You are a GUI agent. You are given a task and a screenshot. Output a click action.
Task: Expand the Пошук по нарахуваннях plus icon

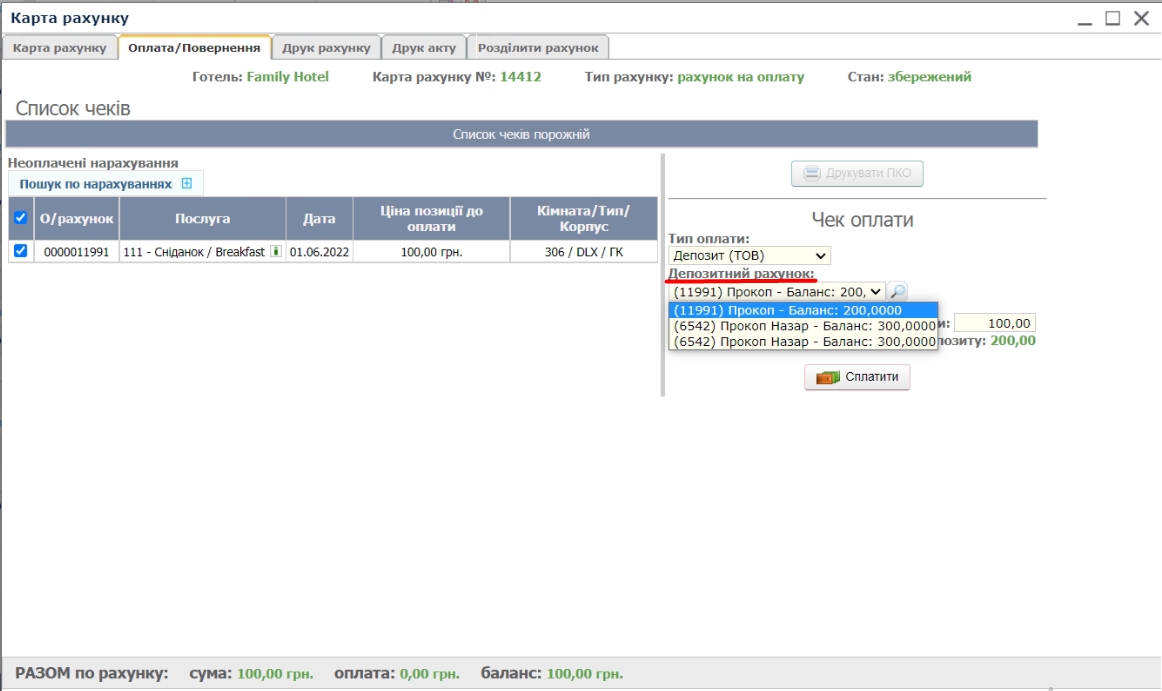(186, 184)
